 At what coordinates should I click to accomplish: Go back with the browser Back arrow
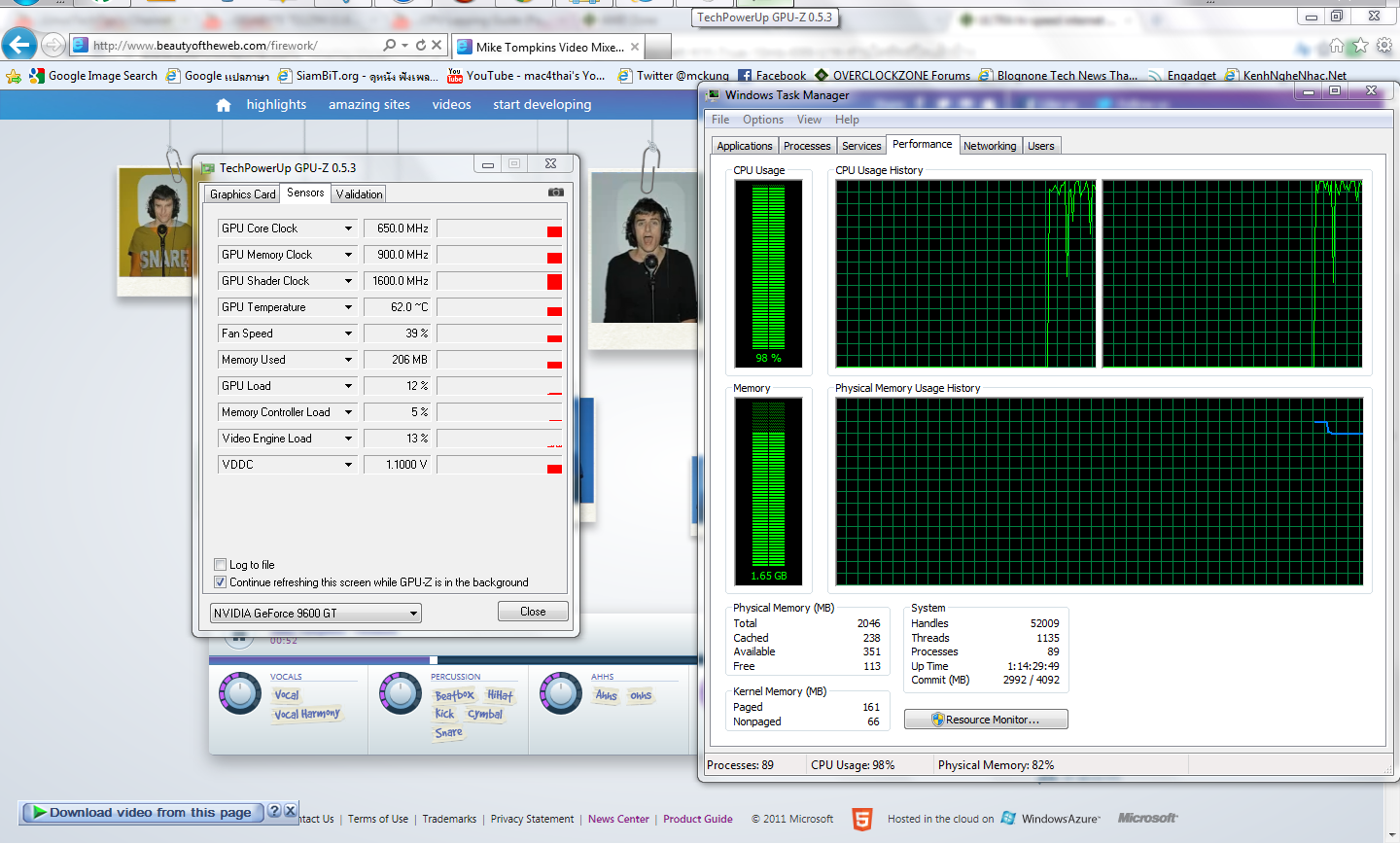19,45
